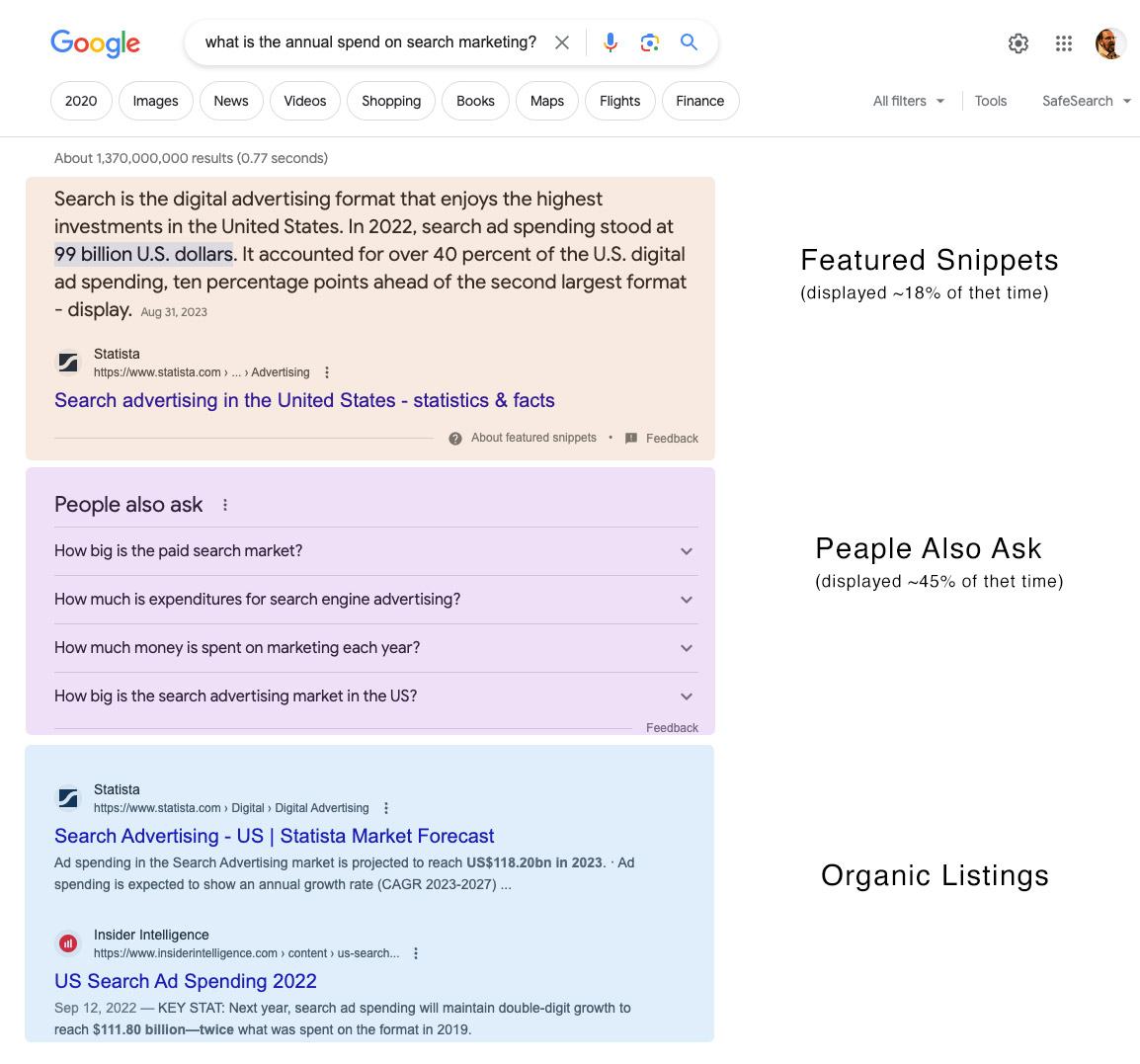Open Google Lens image search
This screenshot has width=1140, height=1064.
649,42
